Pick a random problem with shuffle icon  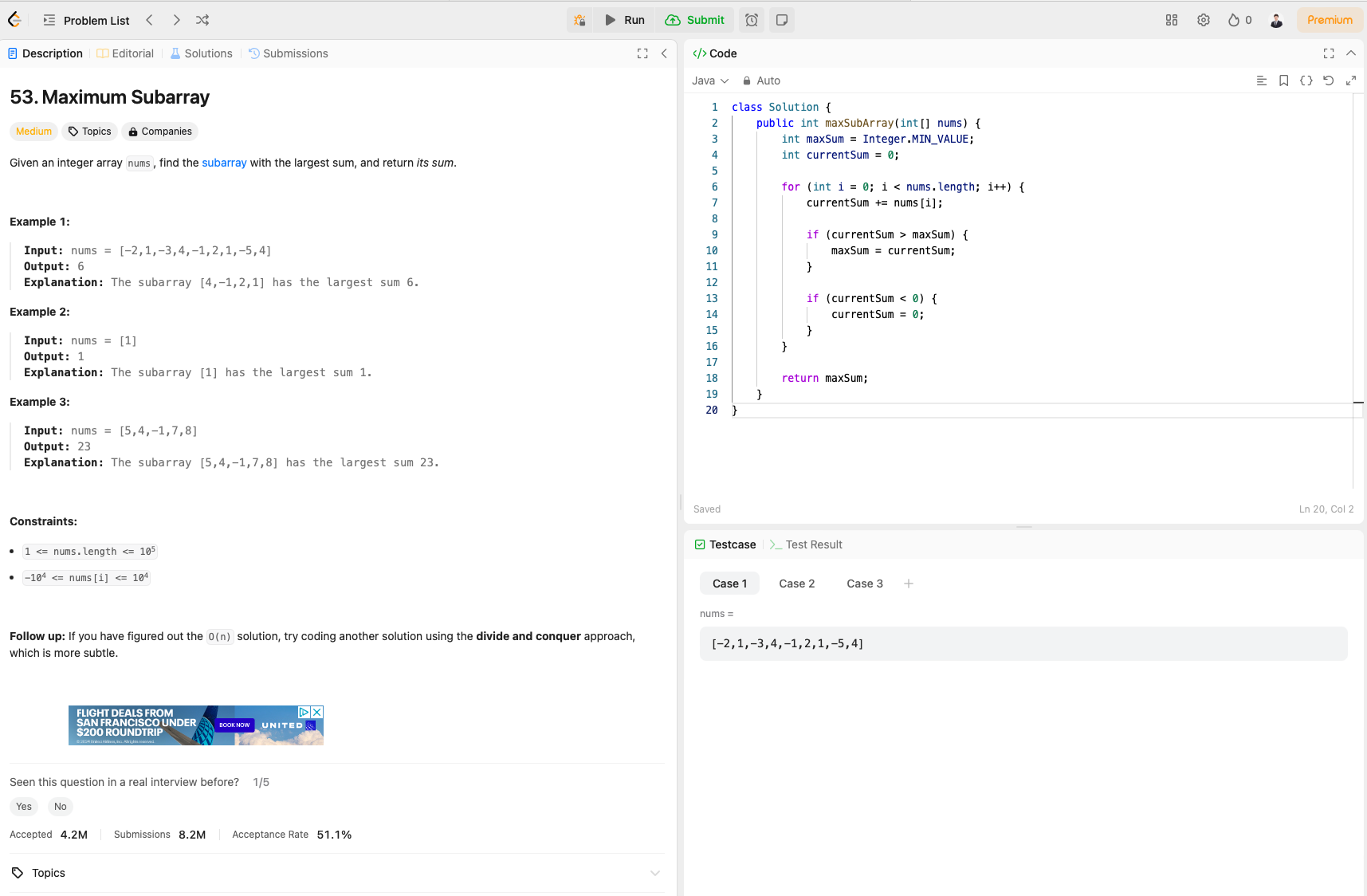pyautogui.click(x=202, y=20)
